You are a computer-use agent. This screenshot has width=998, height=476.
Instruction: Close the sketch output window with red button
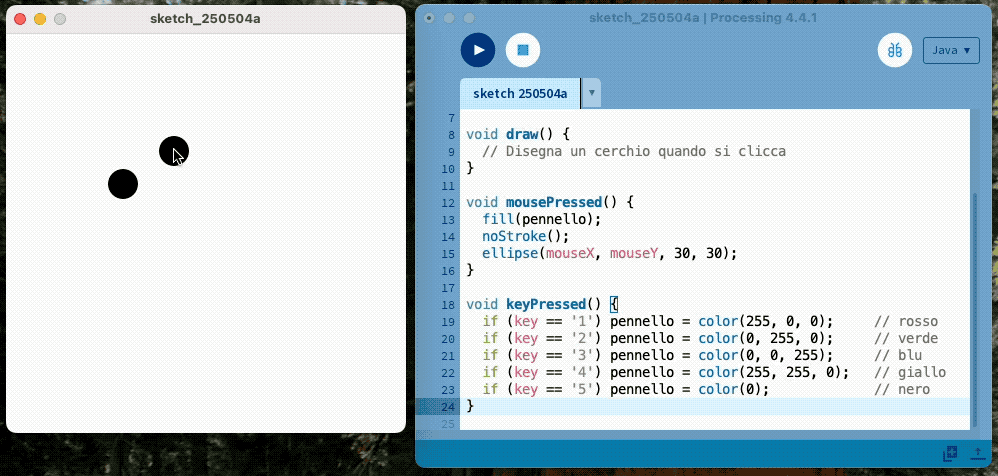[19, 19]
